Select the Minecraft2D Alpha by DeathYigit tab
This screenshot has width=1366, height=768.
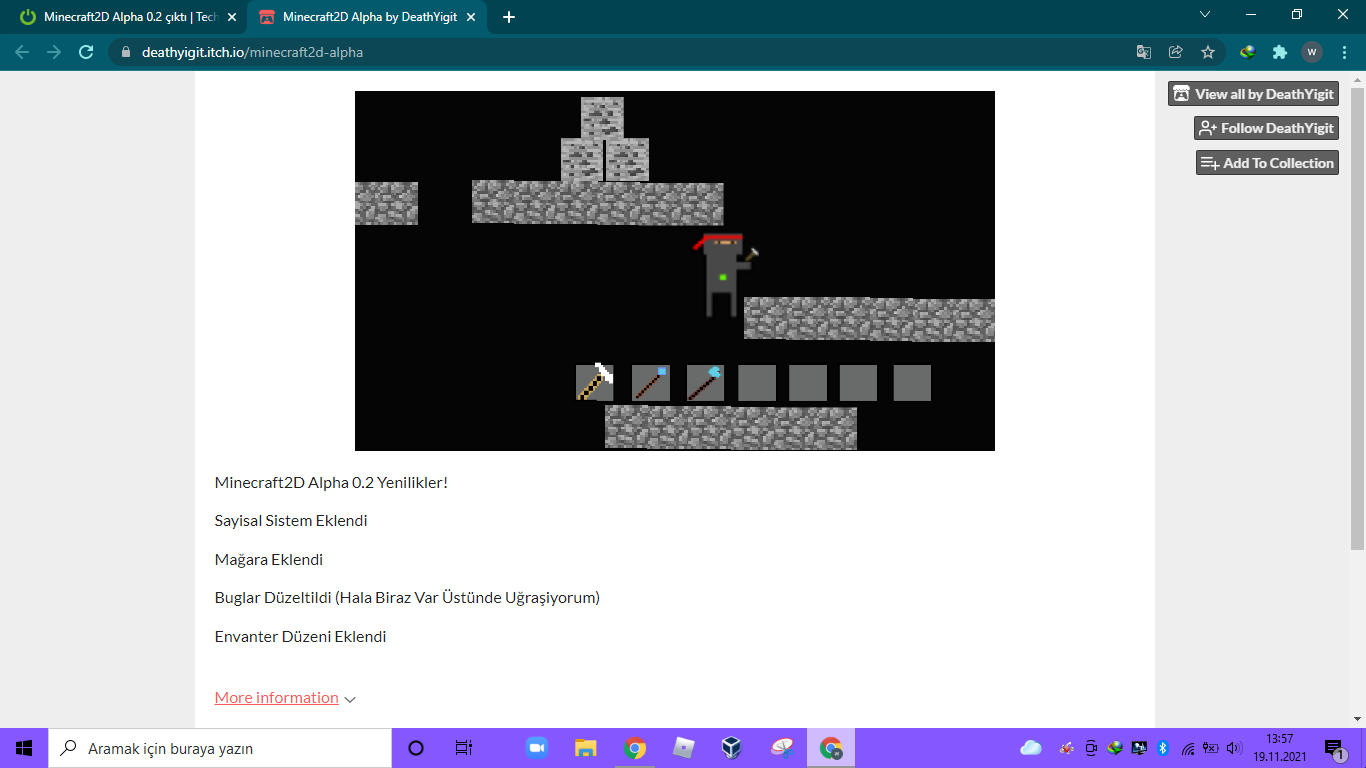coord(366,17)
